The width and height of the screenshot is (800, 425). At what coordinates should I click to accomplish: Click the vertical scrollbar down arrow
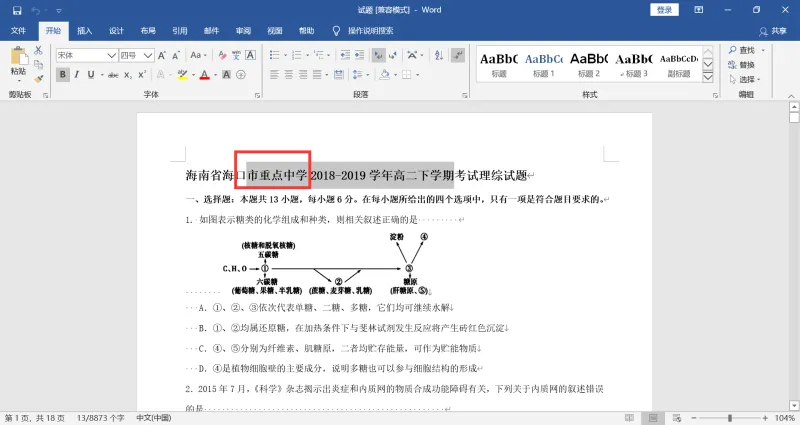[x=794, y=406]
